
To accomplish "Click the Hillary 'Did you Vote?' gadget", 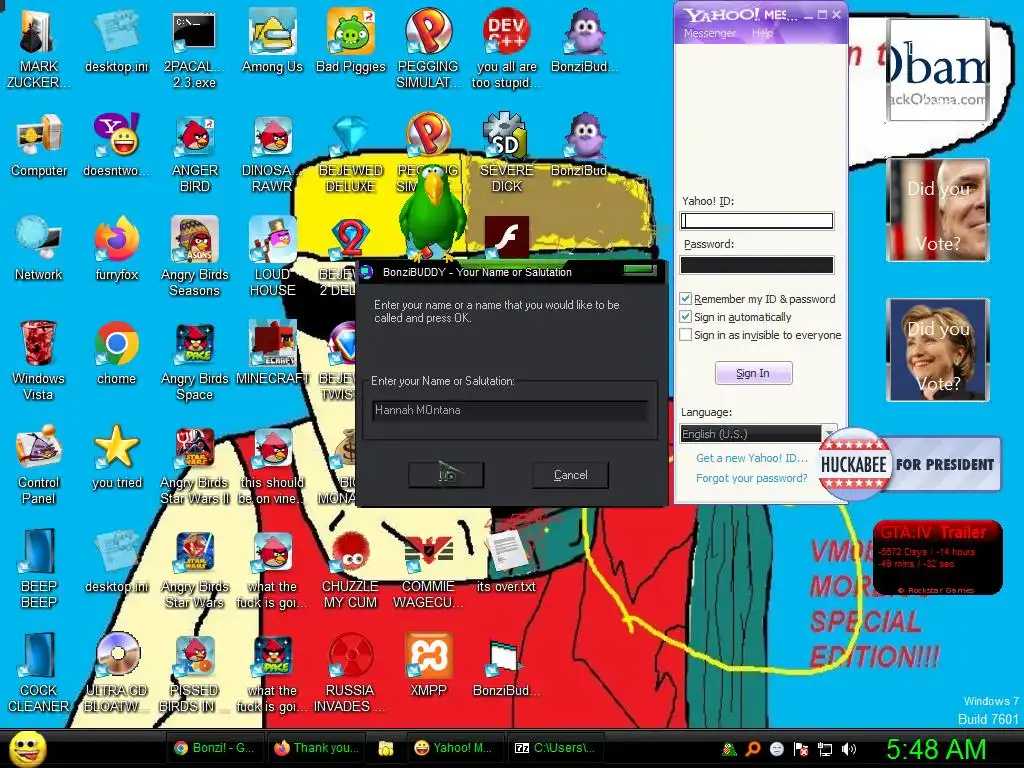I will click(938, 350).
